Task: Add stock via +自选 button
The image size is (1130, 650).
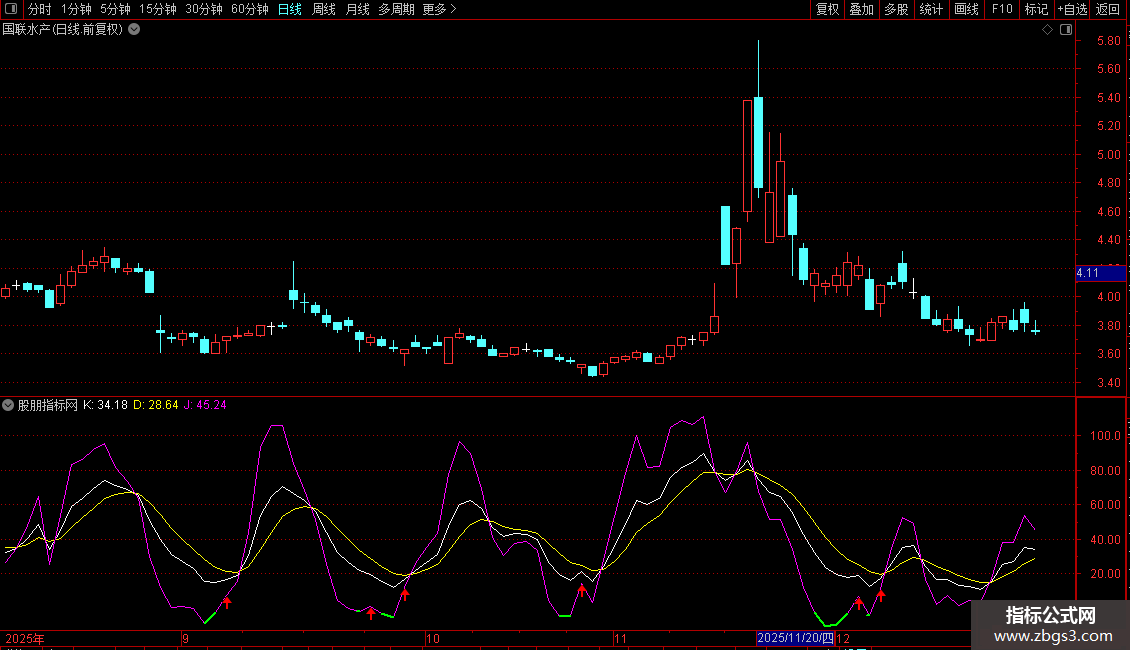Action: click(x=1072, y=10)
